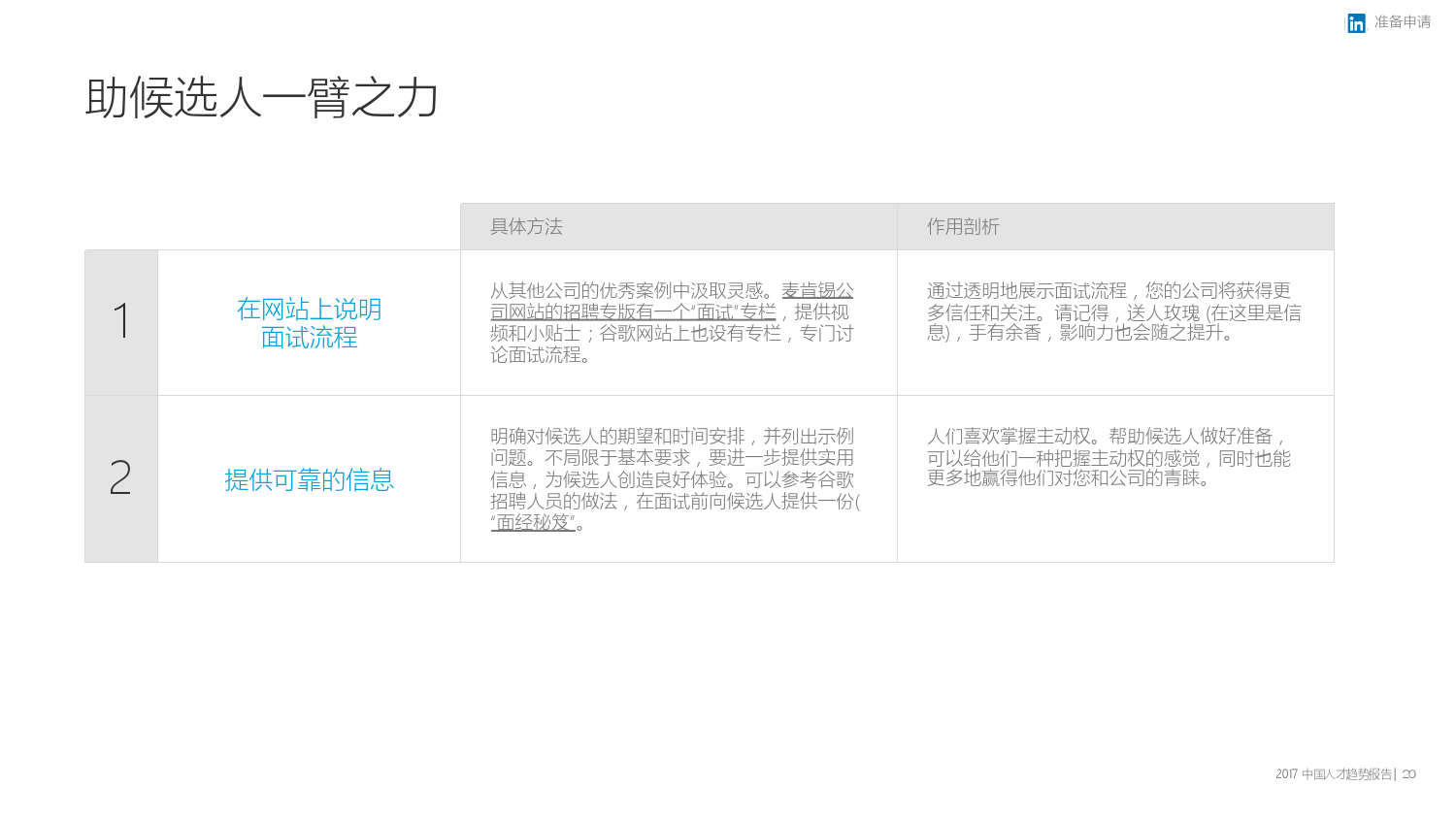Select the 作用剖析 column header
The image size is (1456, 819).
(x=963, y=227)
